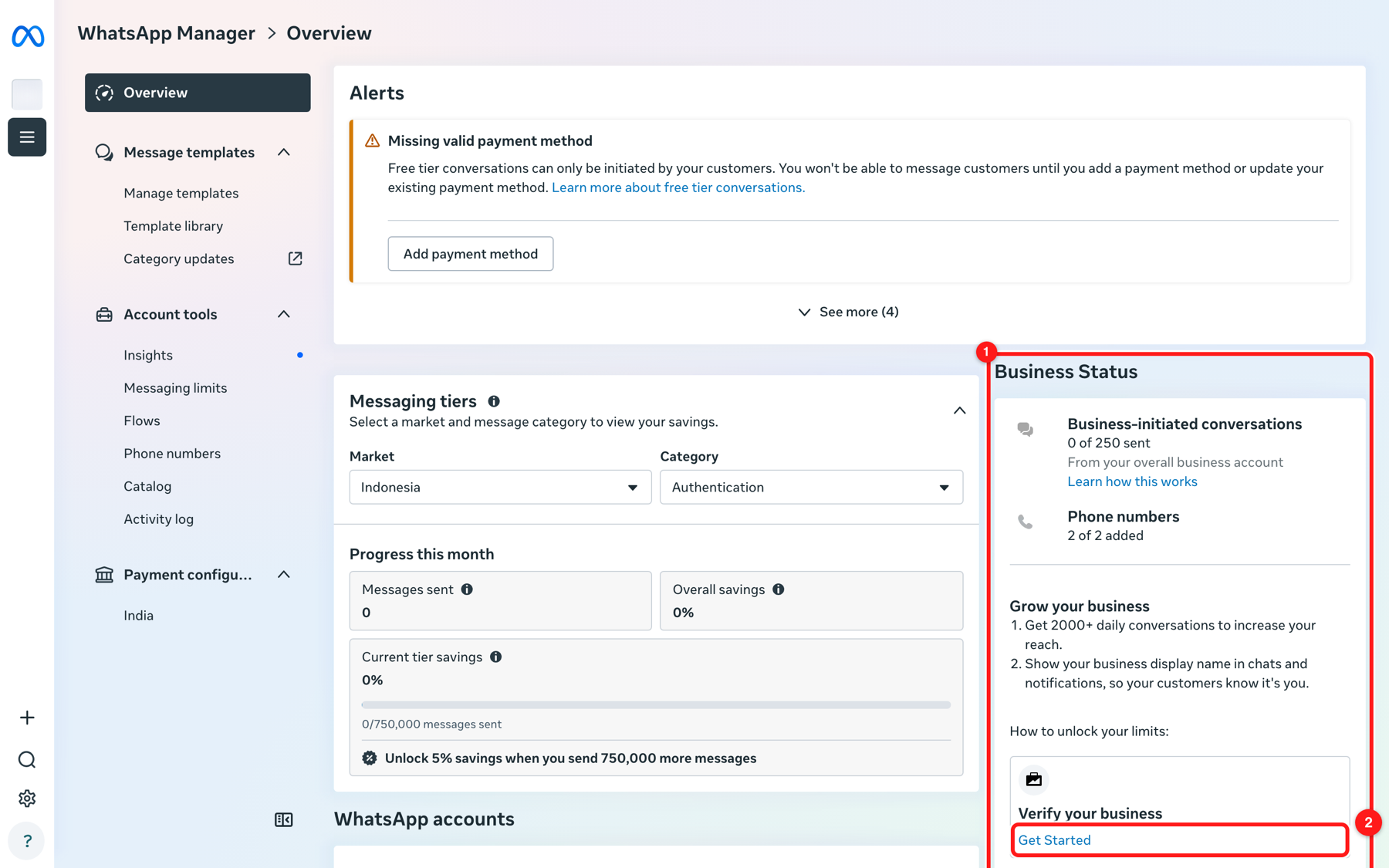The image size is (1389, 868).
Task: Click the 'WhatsApp accounts' heading
Action: 424,819
